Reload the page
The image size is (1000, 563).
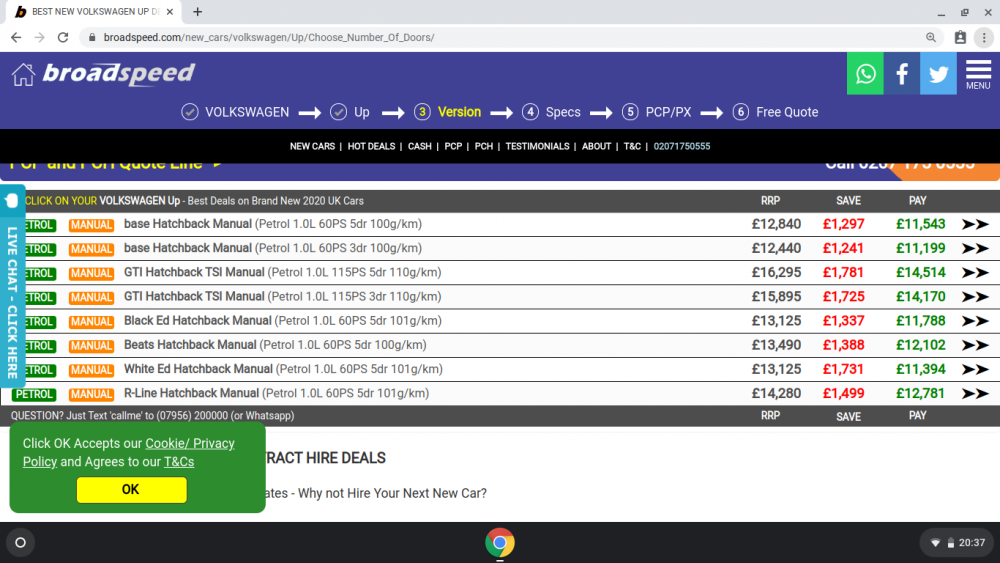tap(62, 38)
